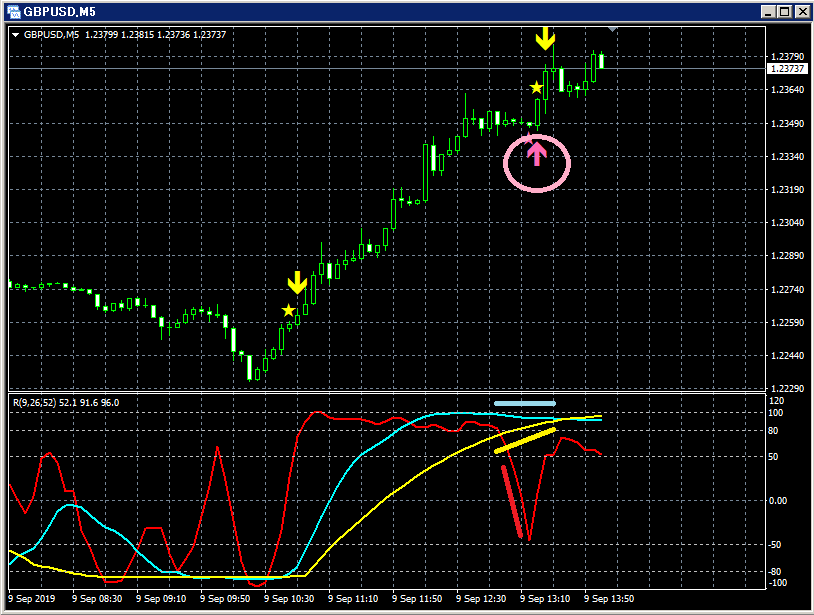Click the R(9,26,52) indicator label
Screen dimensions: 814x615
click(66, 403)
